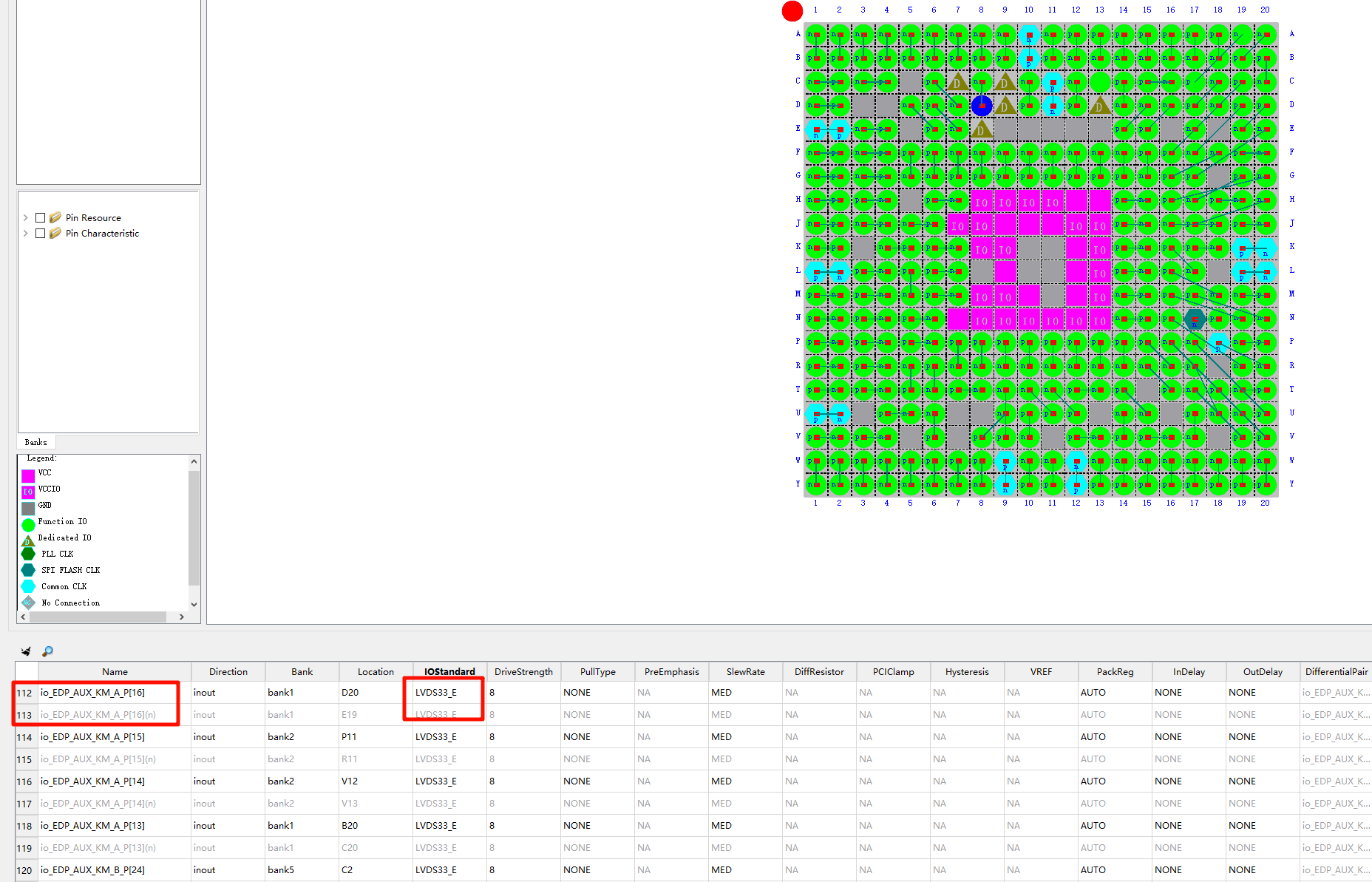
Task: Select the dark blue pin D8 in package view
Action: tap(982, 106)
